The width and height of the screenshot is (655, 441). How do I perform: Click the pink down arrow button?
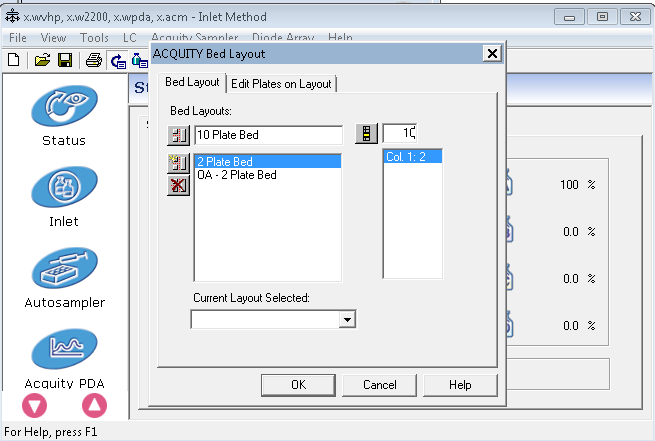tap(34, 406)
